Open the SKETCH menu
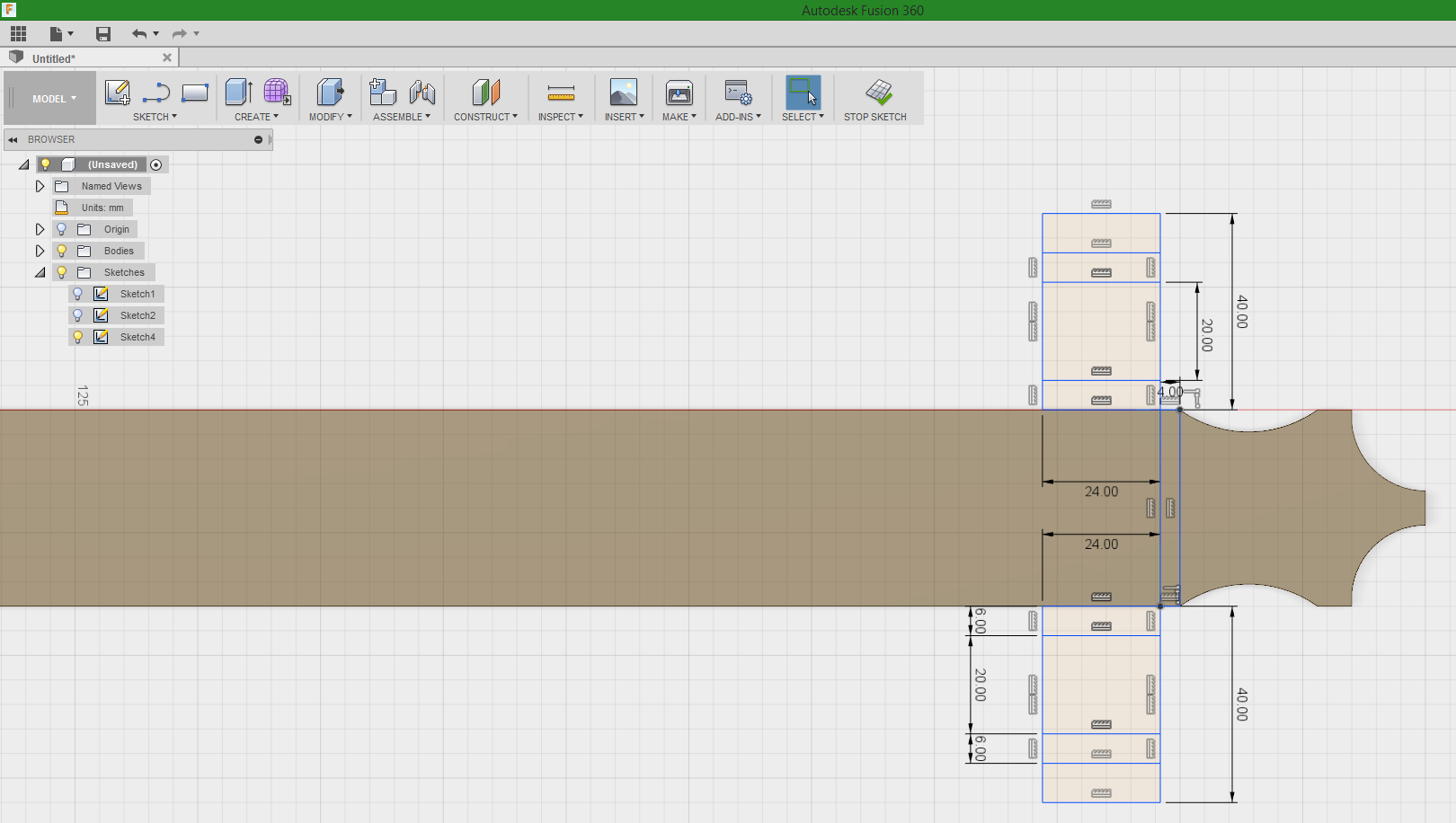This screenshot has width=1456, height=823. 155,117
